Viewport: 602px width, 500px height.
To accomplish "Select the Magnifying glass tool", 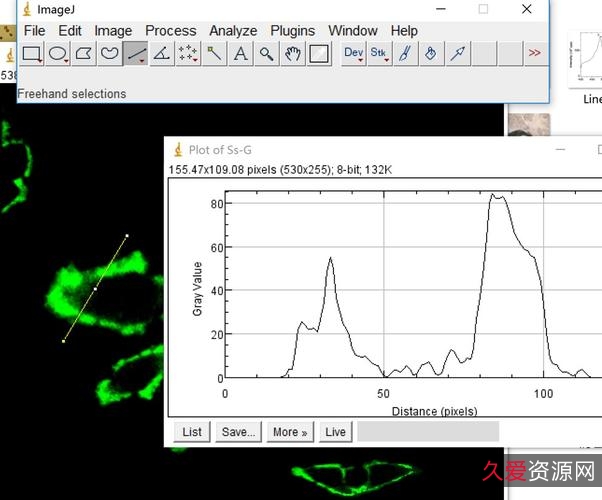I will (266, 54).
